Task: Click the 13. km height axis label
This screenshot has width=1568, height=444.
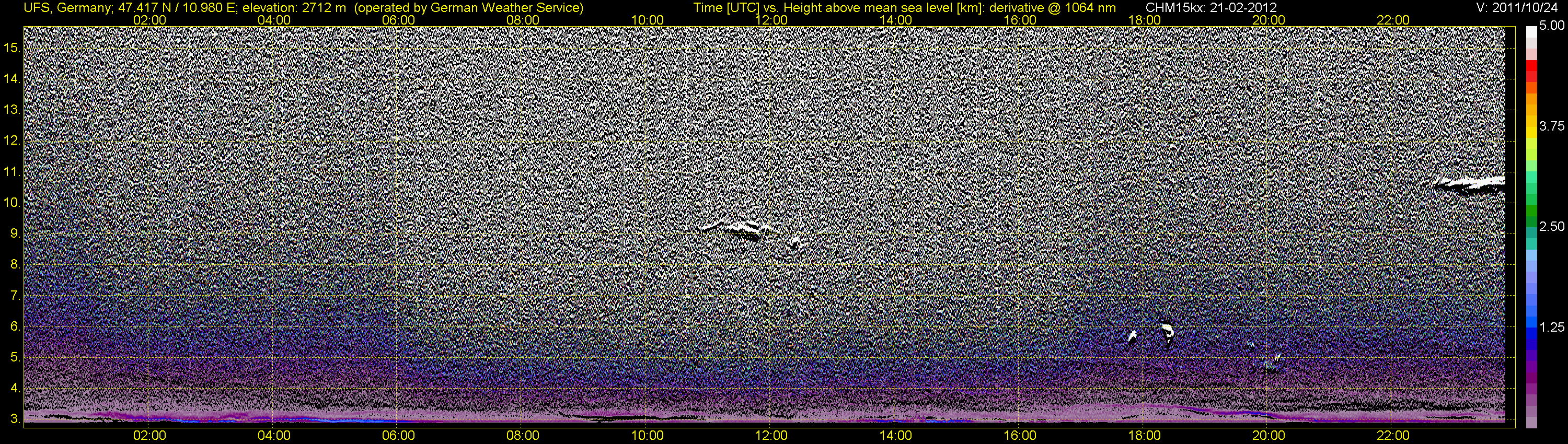Action: coord(13,110)
